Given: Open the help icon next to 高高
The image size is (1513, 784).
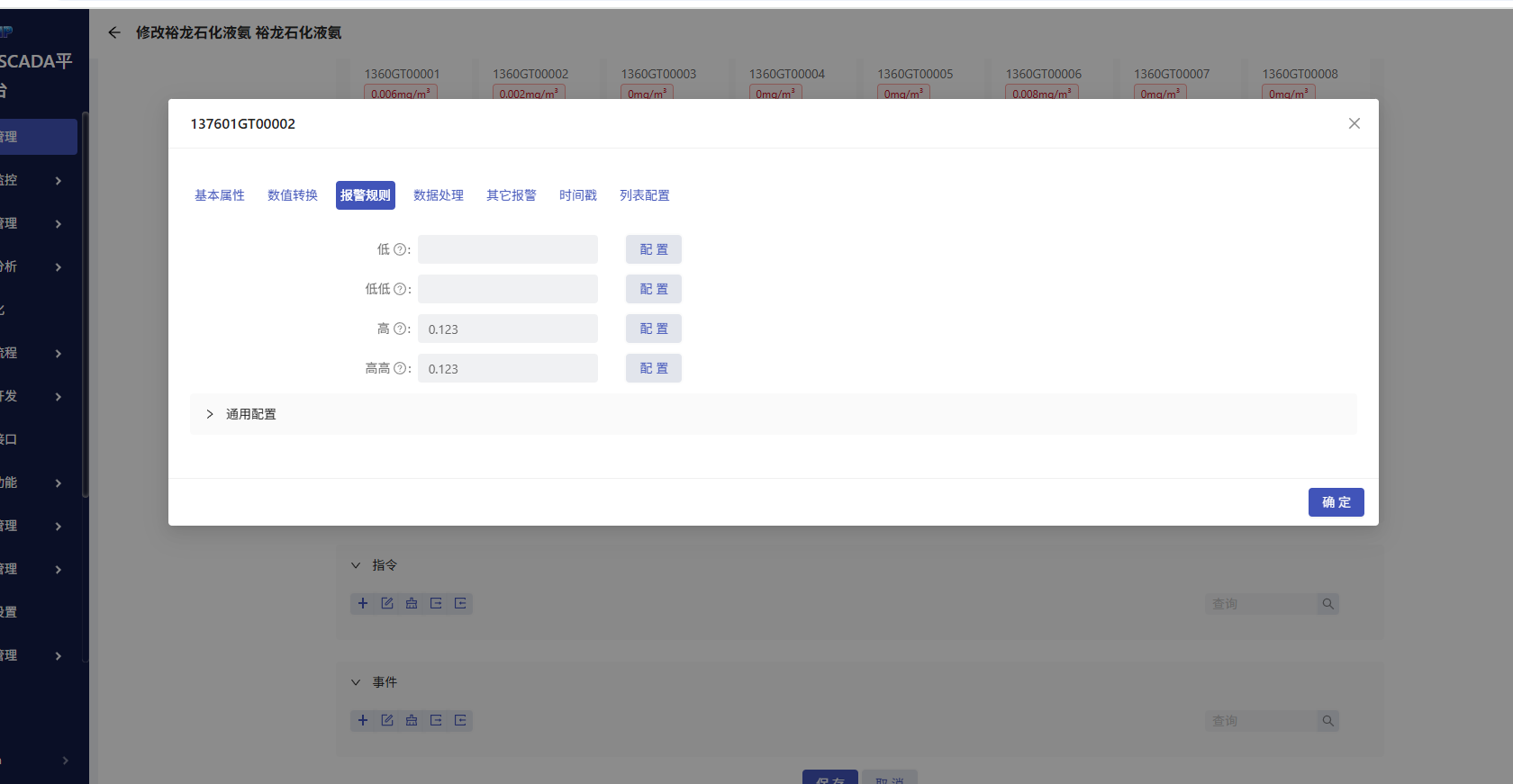Looking at the screenshot, I should click(x=401, y=368).
